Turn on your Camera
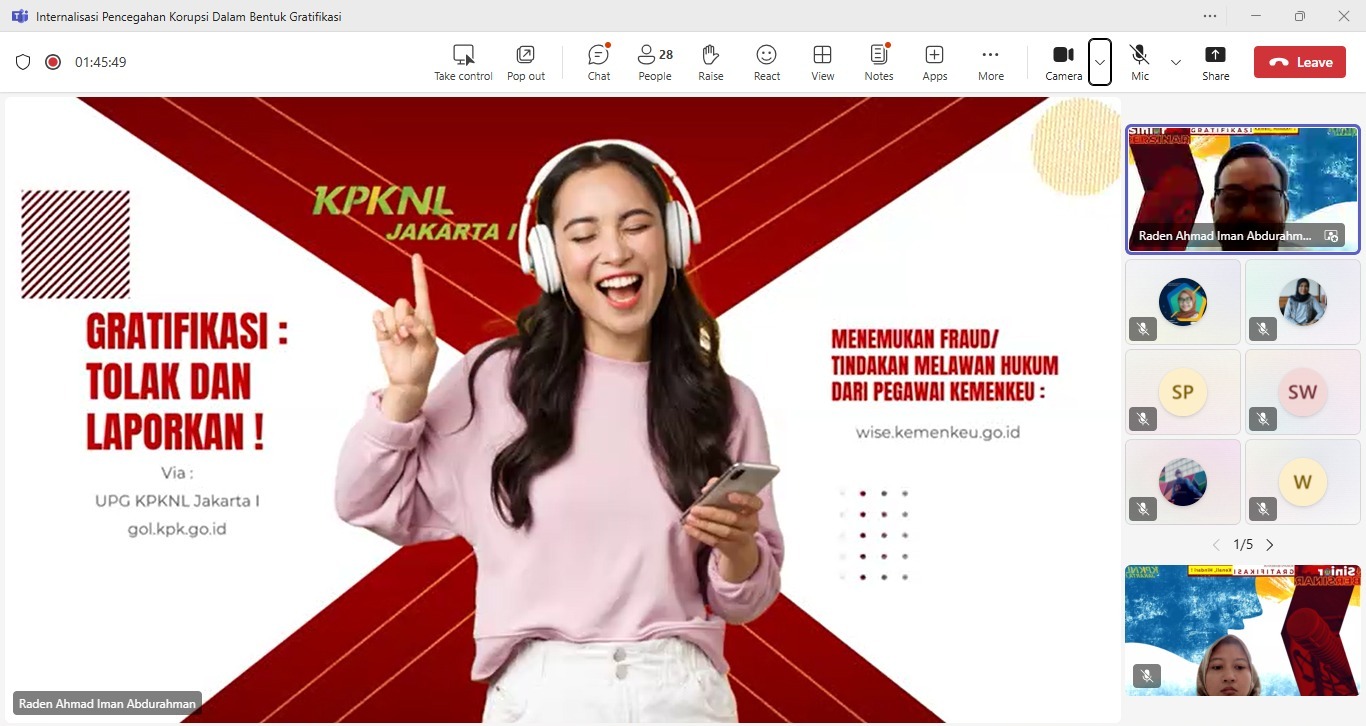Viewport: 1366px width, 726px height. 1063,61
